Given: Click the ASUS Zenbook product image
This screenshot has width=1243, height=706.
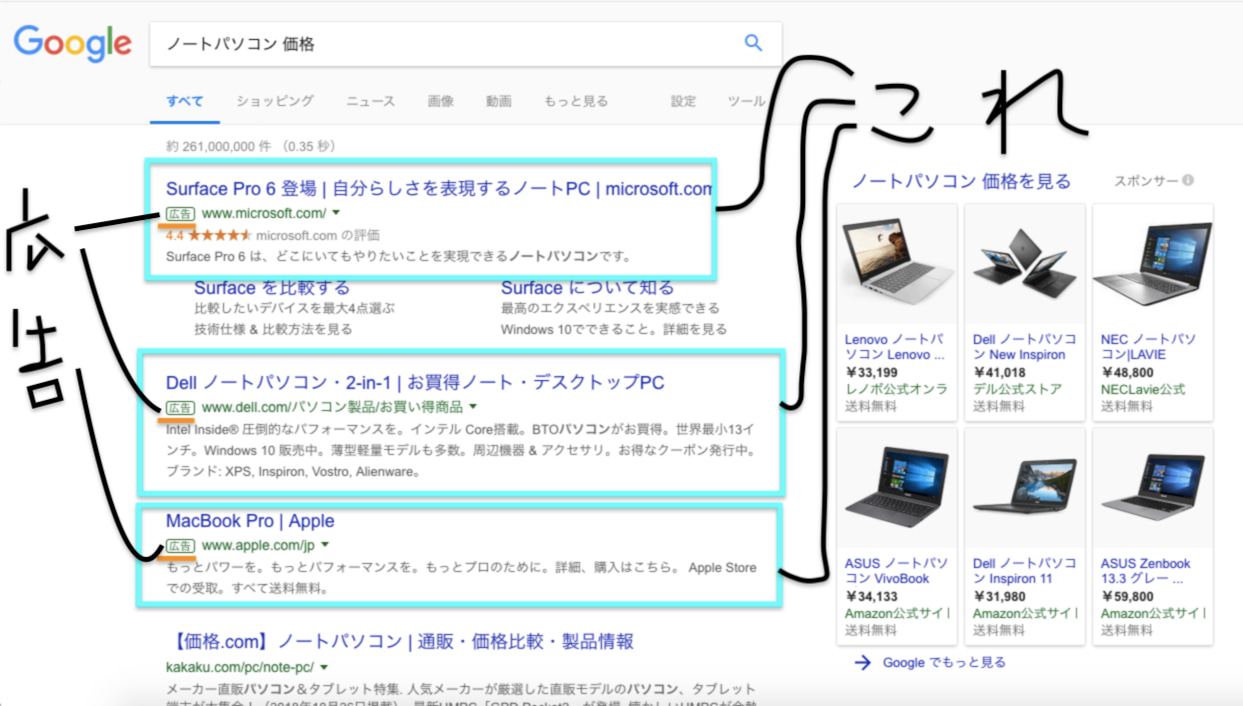Looking at the screenshot, I should tap(1152, 489).
